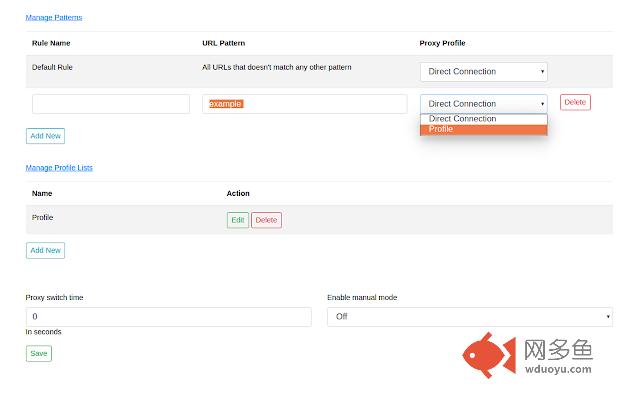640x400 pixels.
Task: Open the Manage Patterns link
Action: 54,18
